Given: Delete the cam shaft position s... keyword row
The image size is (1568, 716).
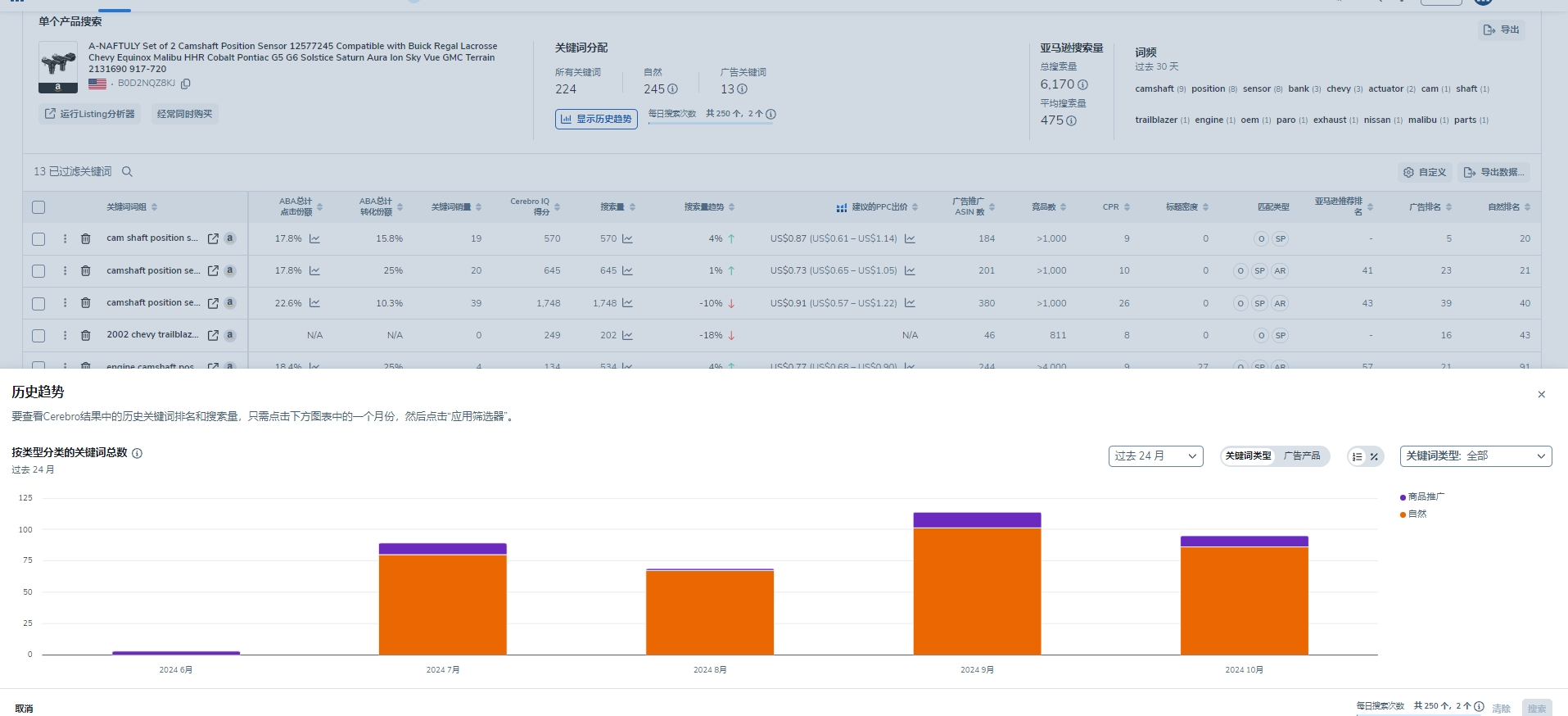Looking at the screenshot, I should (85, 238).
